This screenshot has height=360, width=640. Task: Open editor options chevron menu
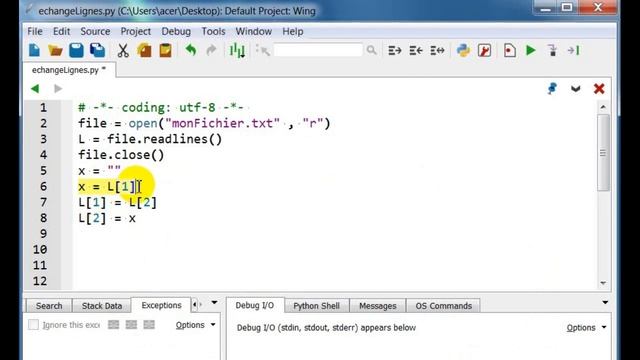pyautogui.click(x=576, y=89)
